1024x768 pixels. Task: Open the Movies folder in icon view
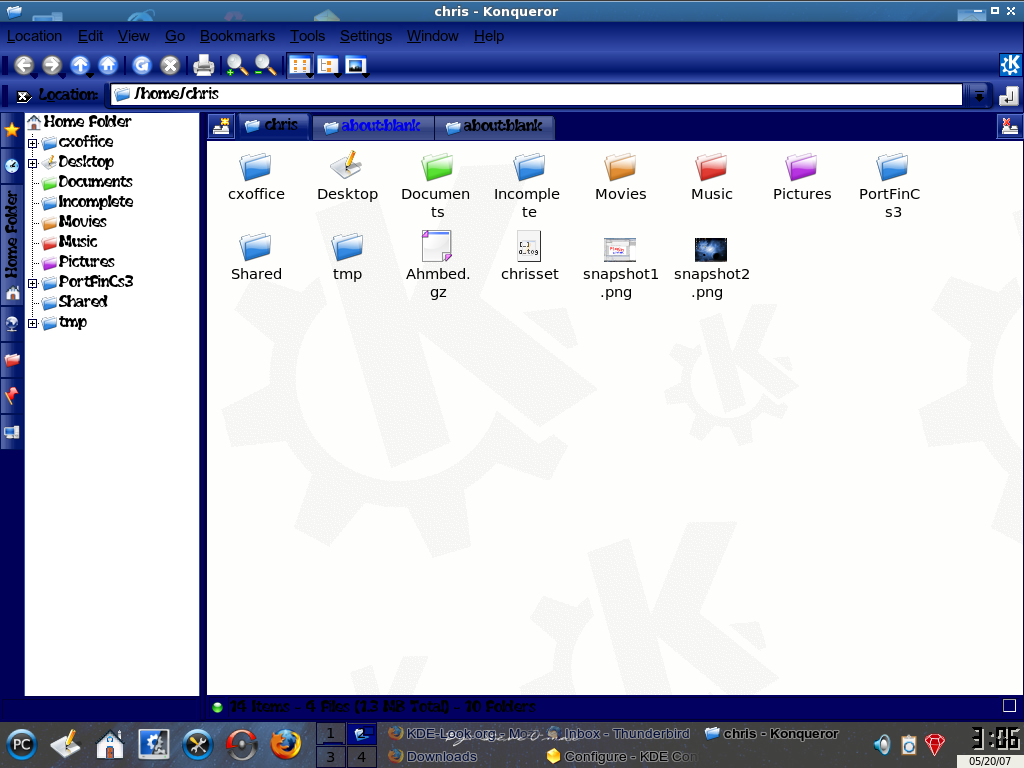(620, 176)
